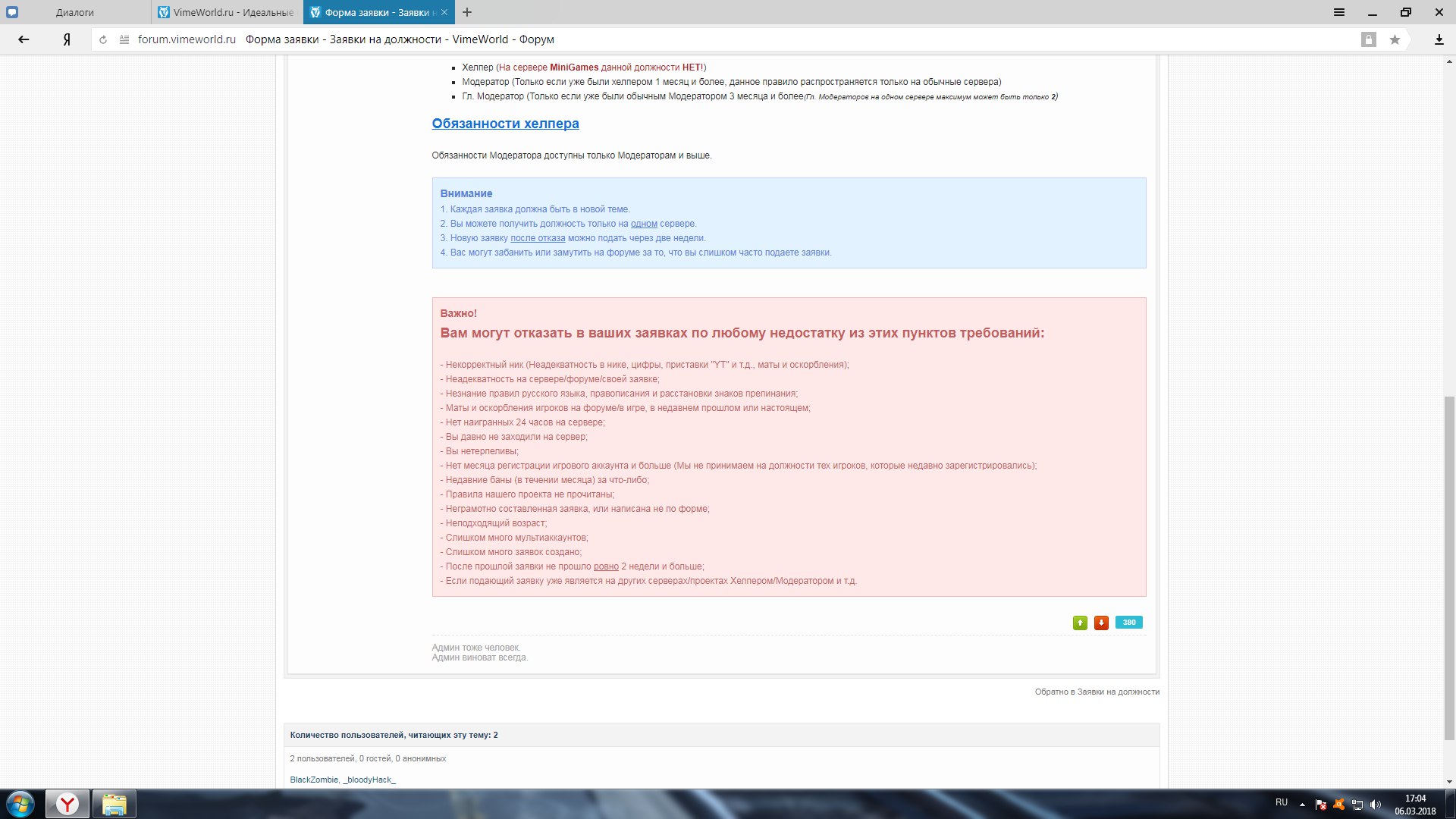Viewport: 1456px width, 819px height.
Task: Click the lock protect icon in address bar
Action: coord(1368,39)
